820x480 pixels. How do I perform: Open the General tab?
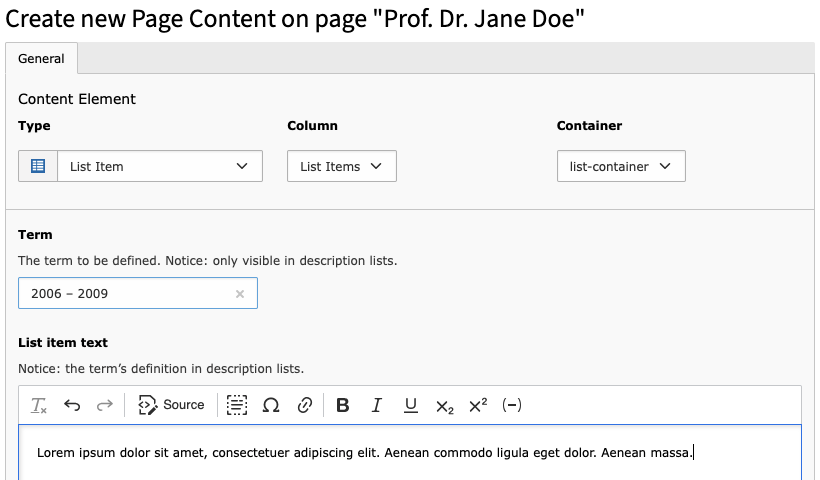point(41,59)
